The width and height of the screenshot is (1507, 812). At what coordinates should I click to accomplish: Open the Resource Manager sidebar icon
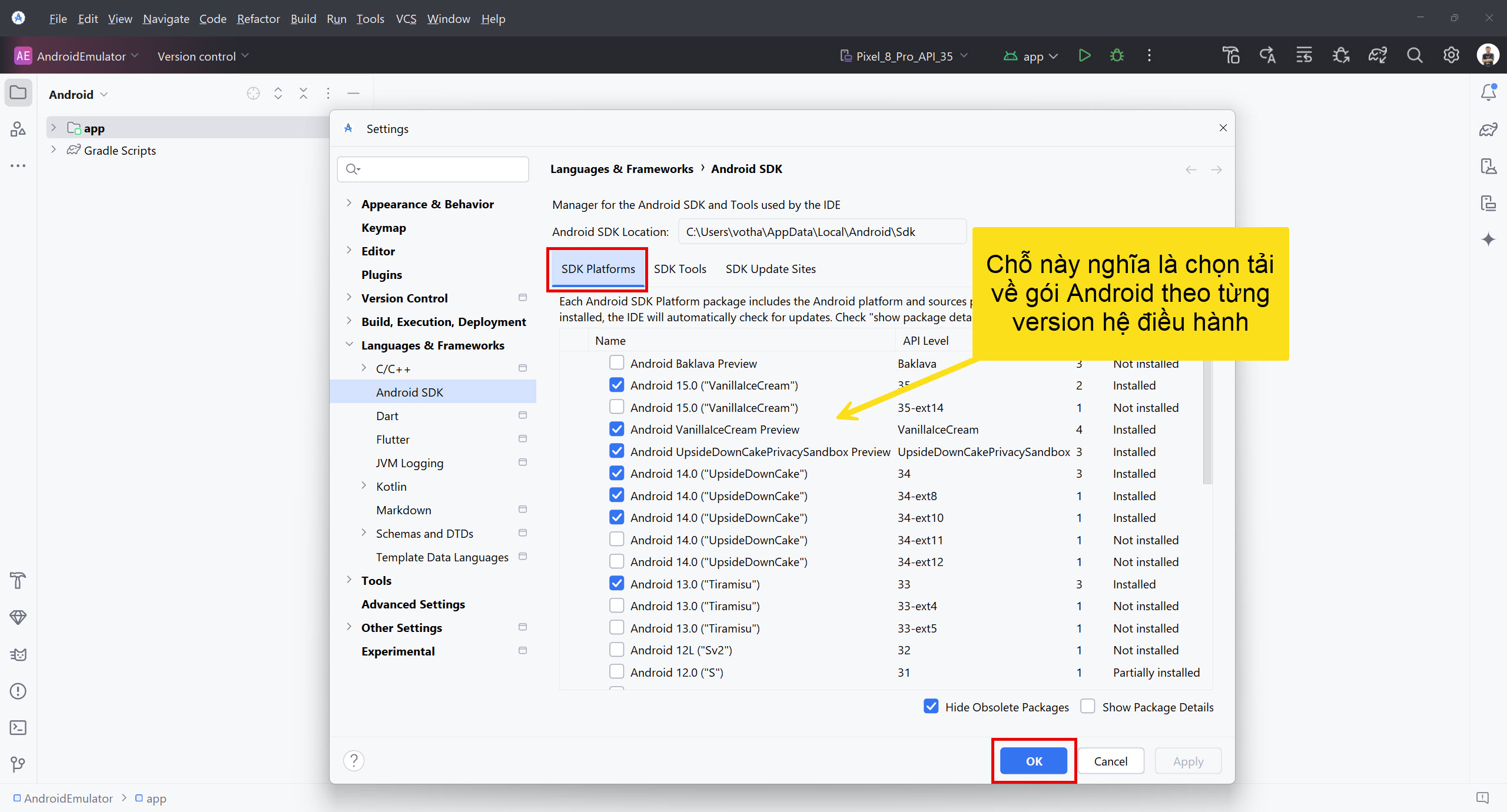(18, 129)
